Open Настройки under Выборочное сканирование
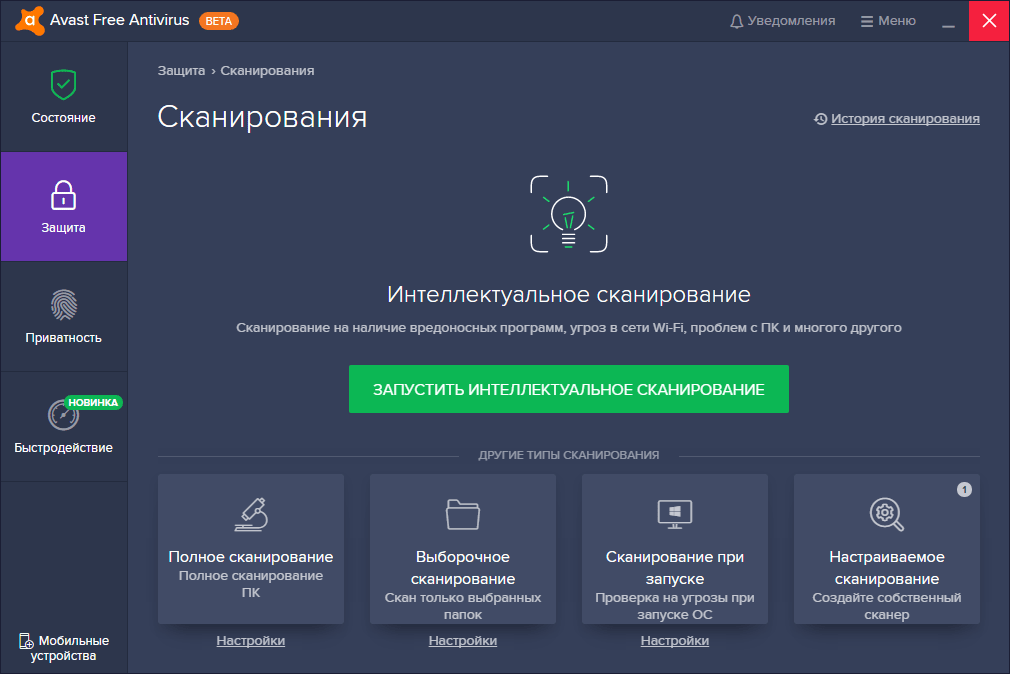 click(x=462, y=640)
